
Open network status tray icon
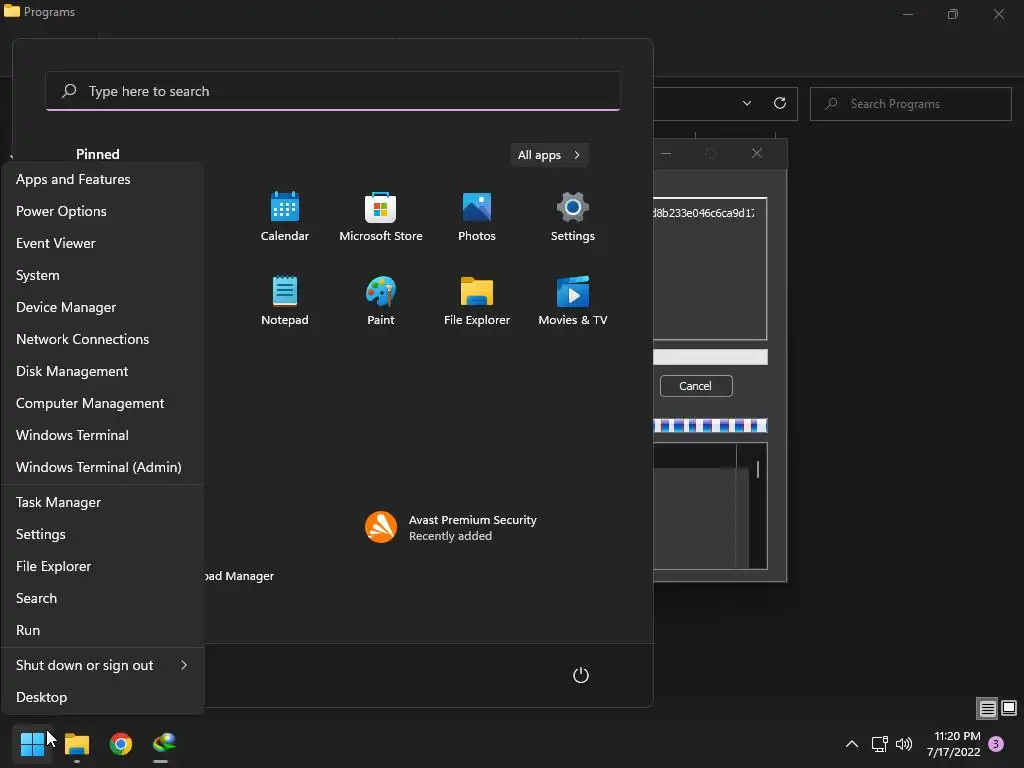[x=880, y=744]
